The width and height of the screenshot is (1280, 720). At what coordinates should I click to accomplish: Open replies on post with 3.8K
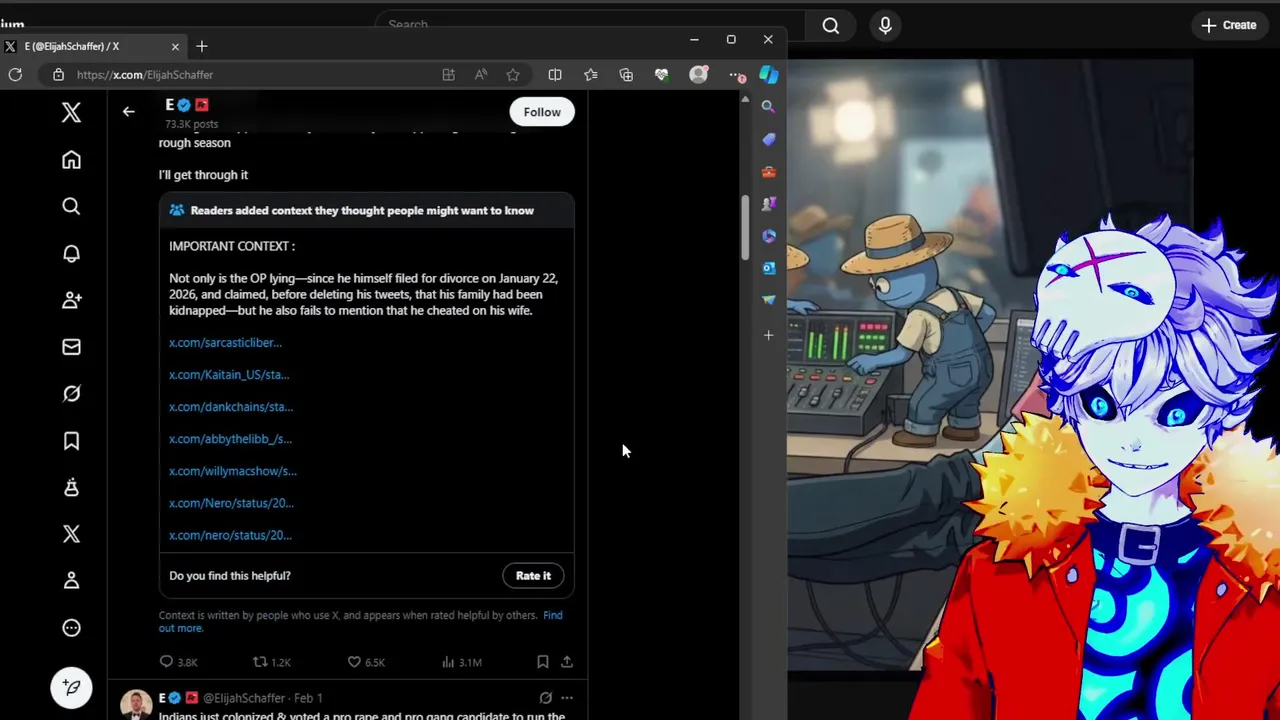tap(178, 662)
